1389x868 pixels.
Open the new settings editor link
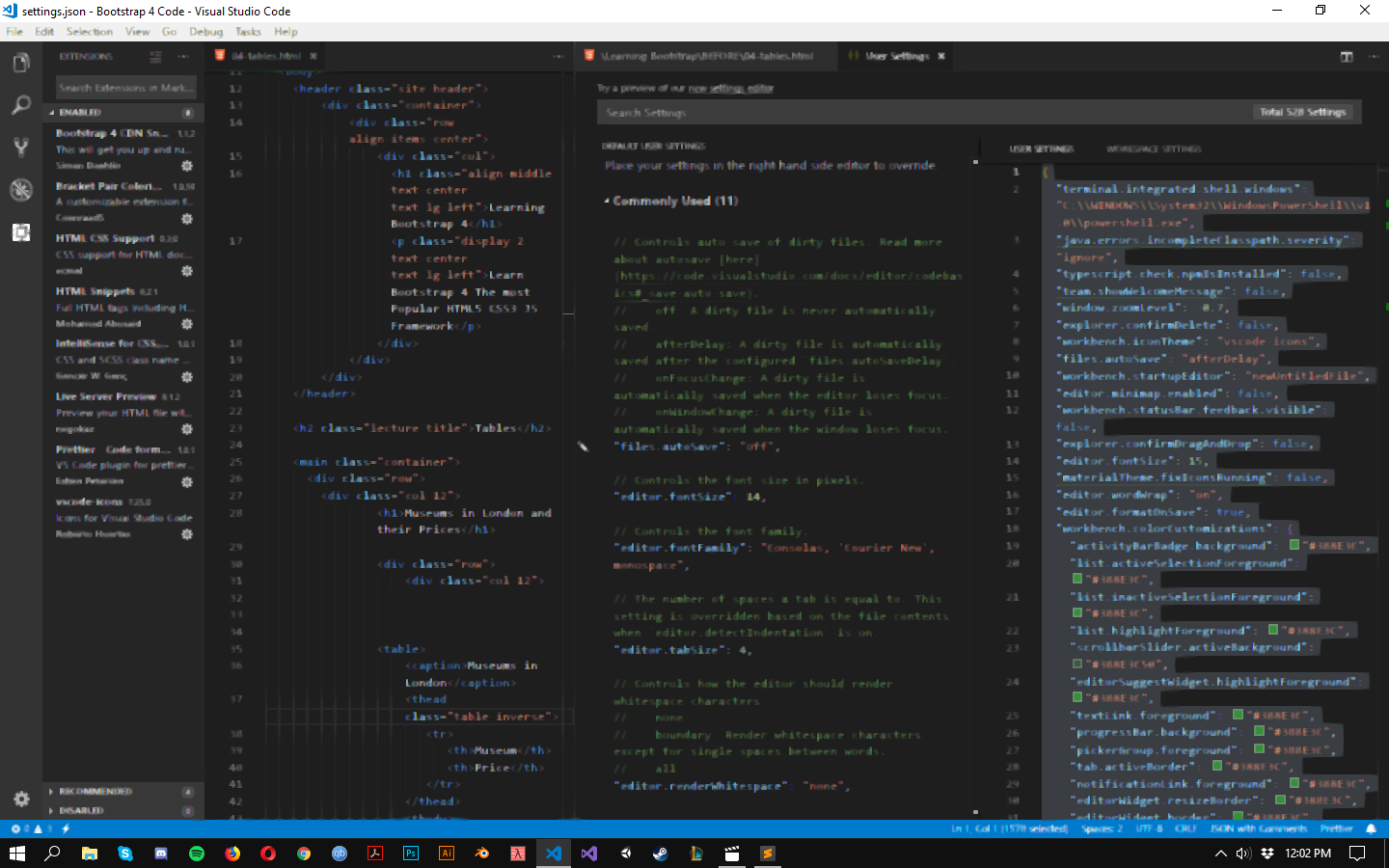tap(731, 89)
